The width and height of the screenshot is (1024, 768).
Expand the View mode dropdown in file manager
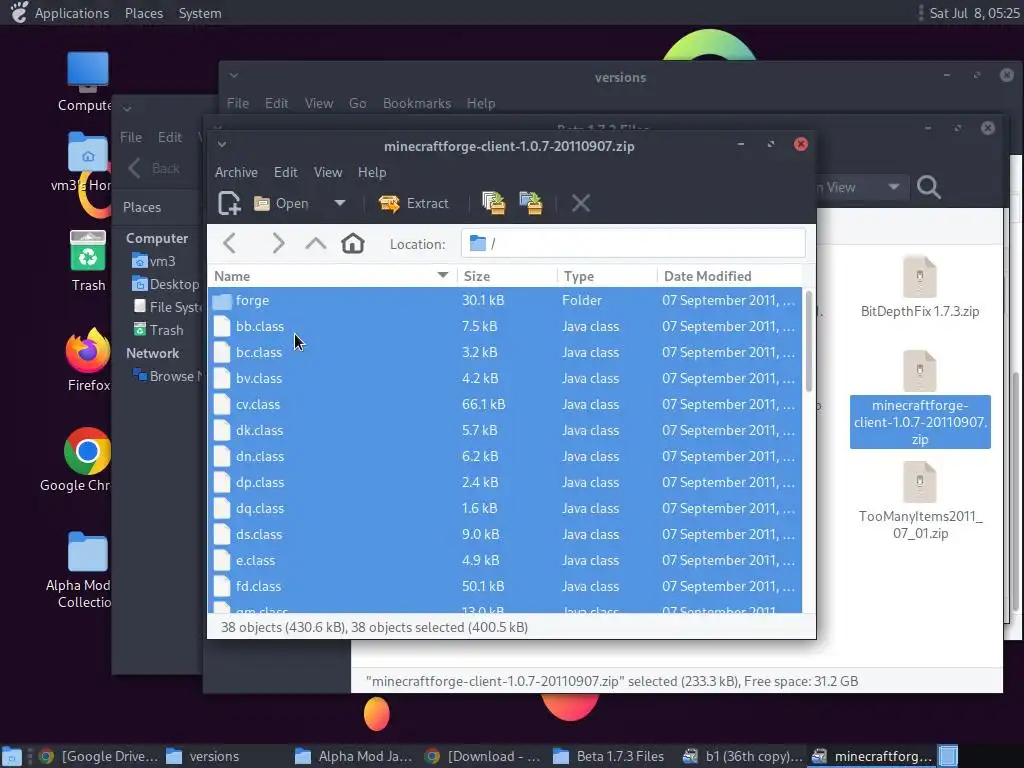[x=893, y=187]
